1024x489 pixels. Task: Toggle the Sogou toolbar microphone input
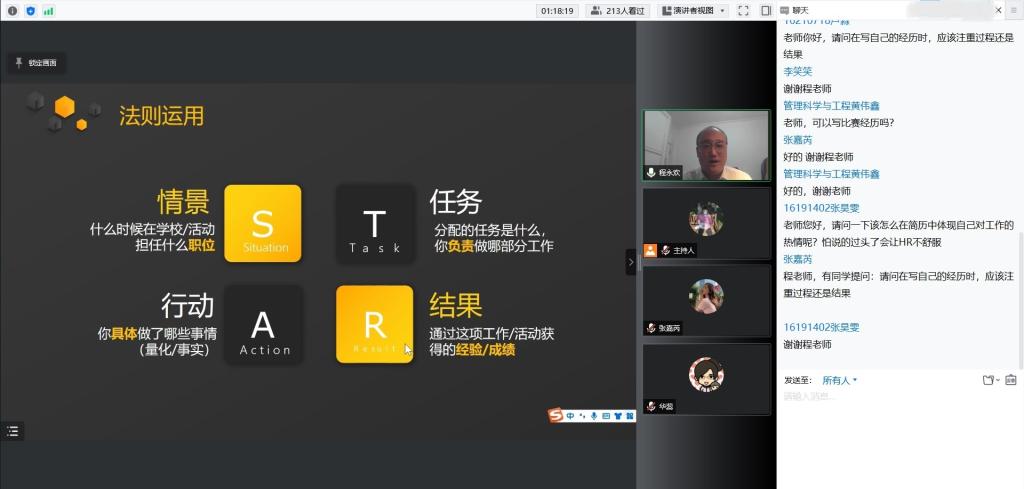pyautogui.click(x=593, y=415)
